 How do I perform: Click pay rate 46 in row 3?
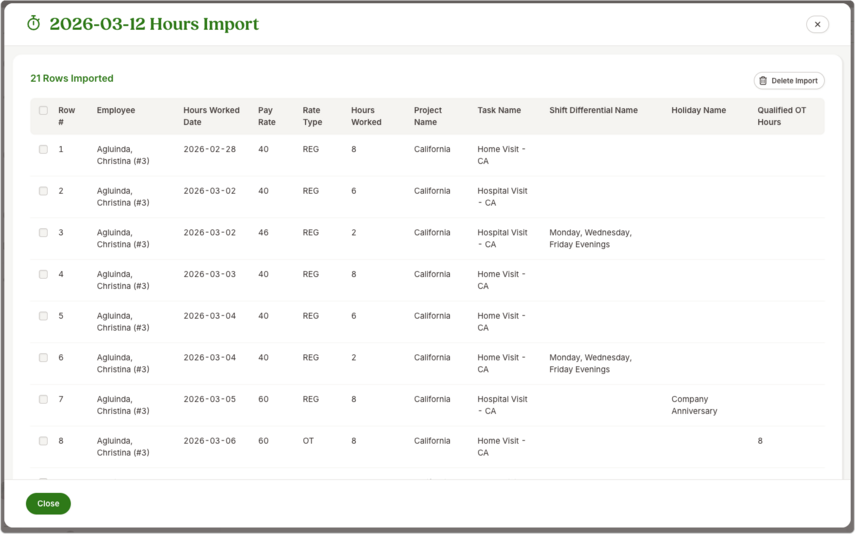(263, 233)
